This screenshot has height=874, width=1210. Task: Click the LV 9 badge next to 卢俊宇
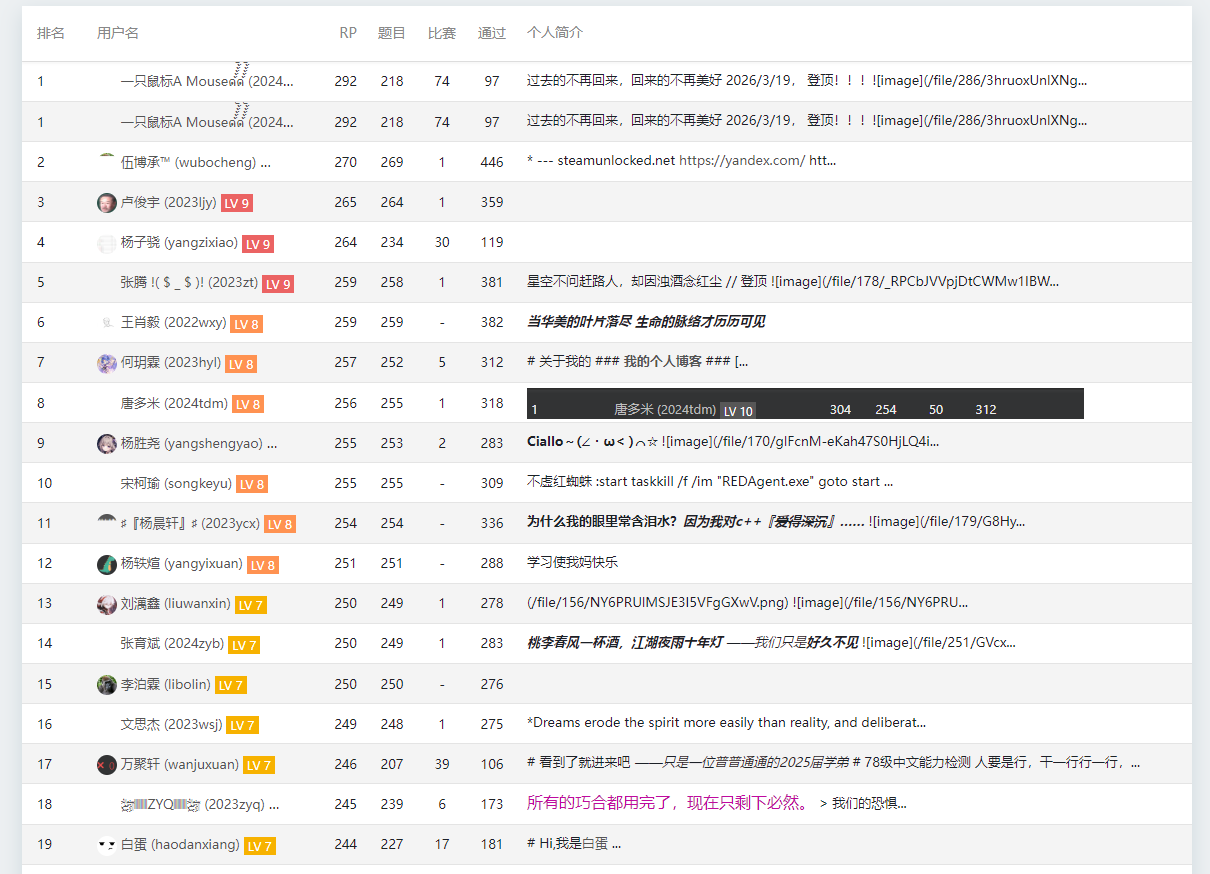click(237, 203)
